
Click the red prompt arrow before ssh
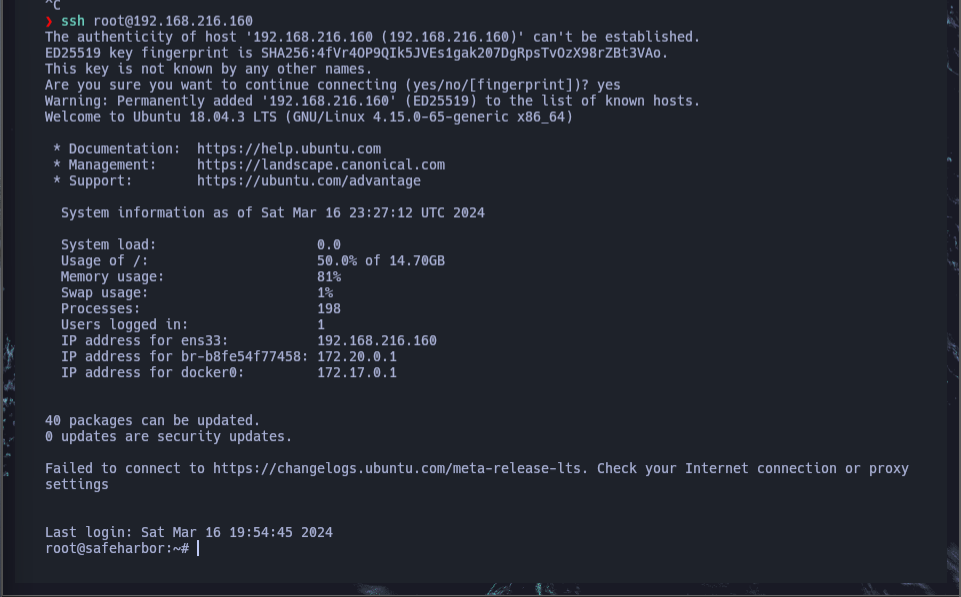tap(49, 21)
